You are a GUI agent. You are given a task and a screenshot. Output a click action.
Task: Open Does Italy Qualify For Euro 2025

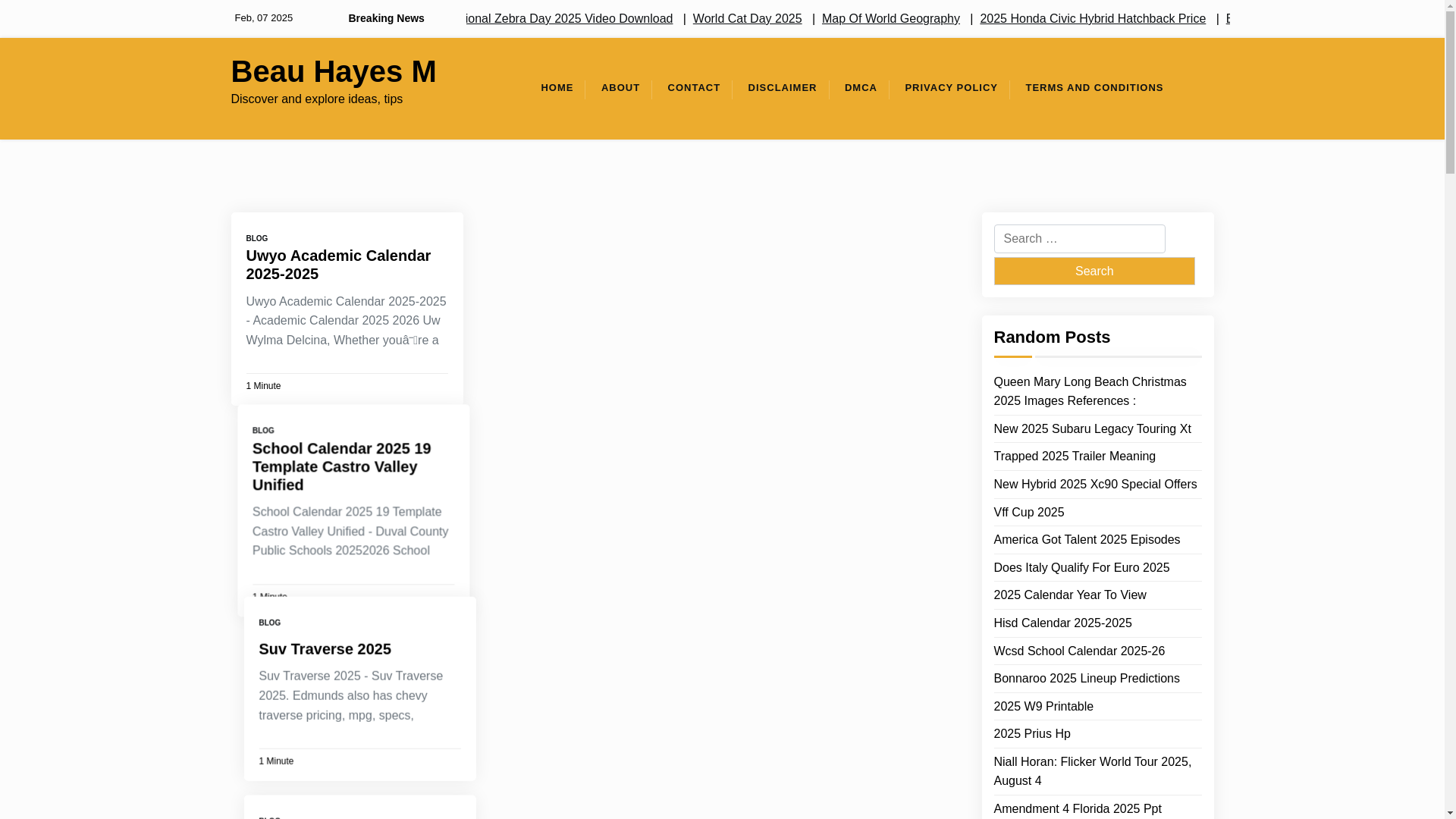1081,567
